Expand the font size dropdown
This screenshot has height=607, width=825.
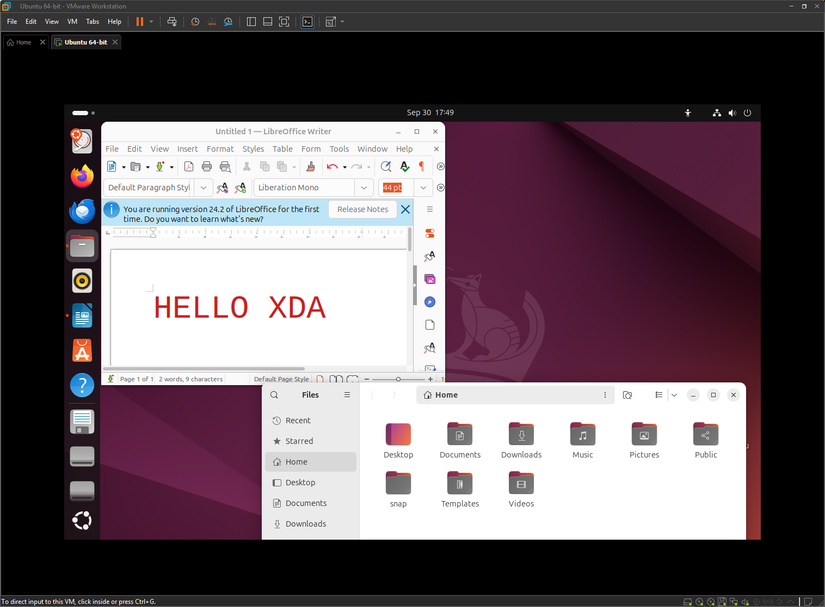tap(421, 187)
